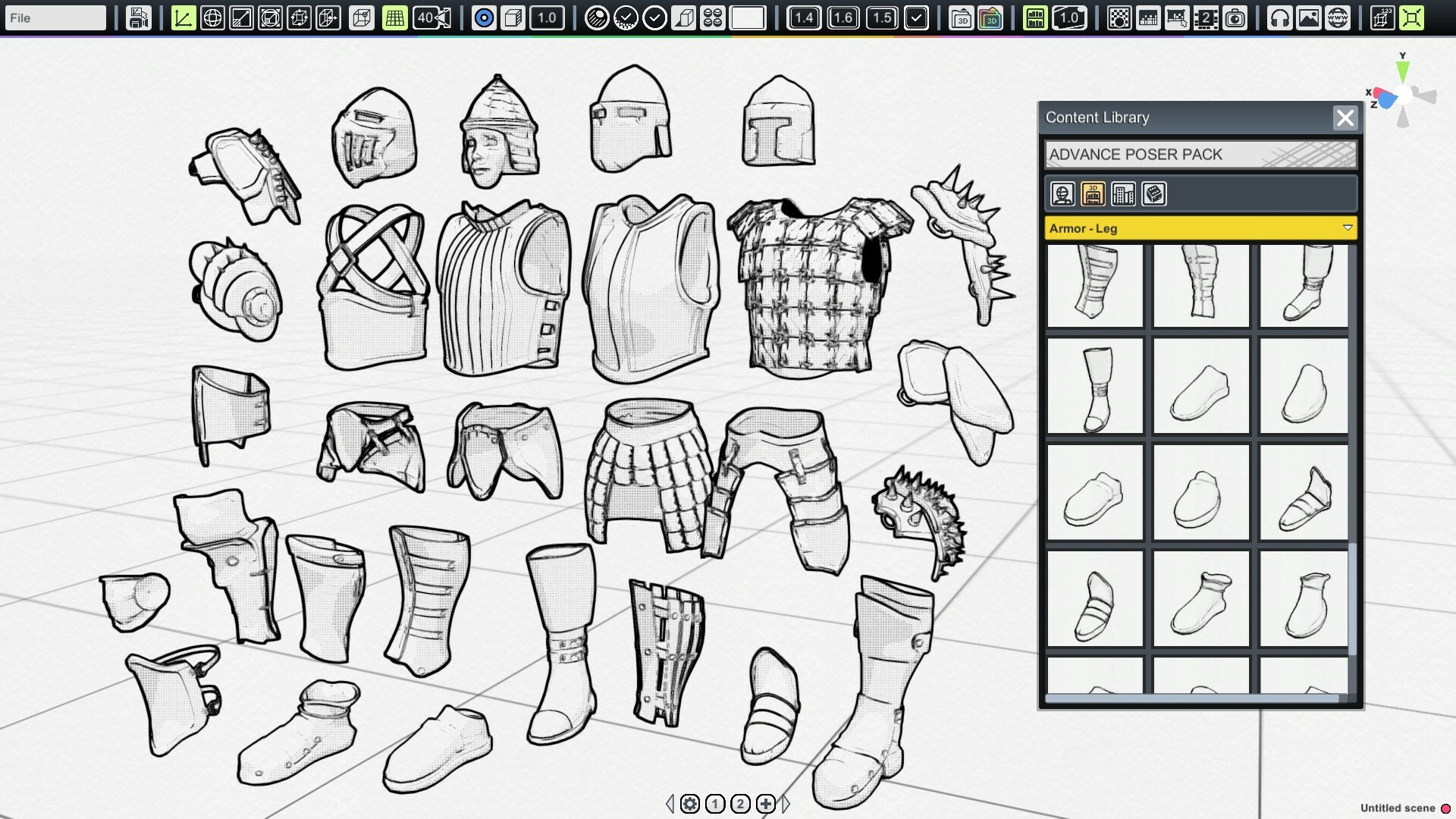The height and width of the screenshot is (819, 1456).
Task: Open the File menu
Action: [x=53, y=17]
